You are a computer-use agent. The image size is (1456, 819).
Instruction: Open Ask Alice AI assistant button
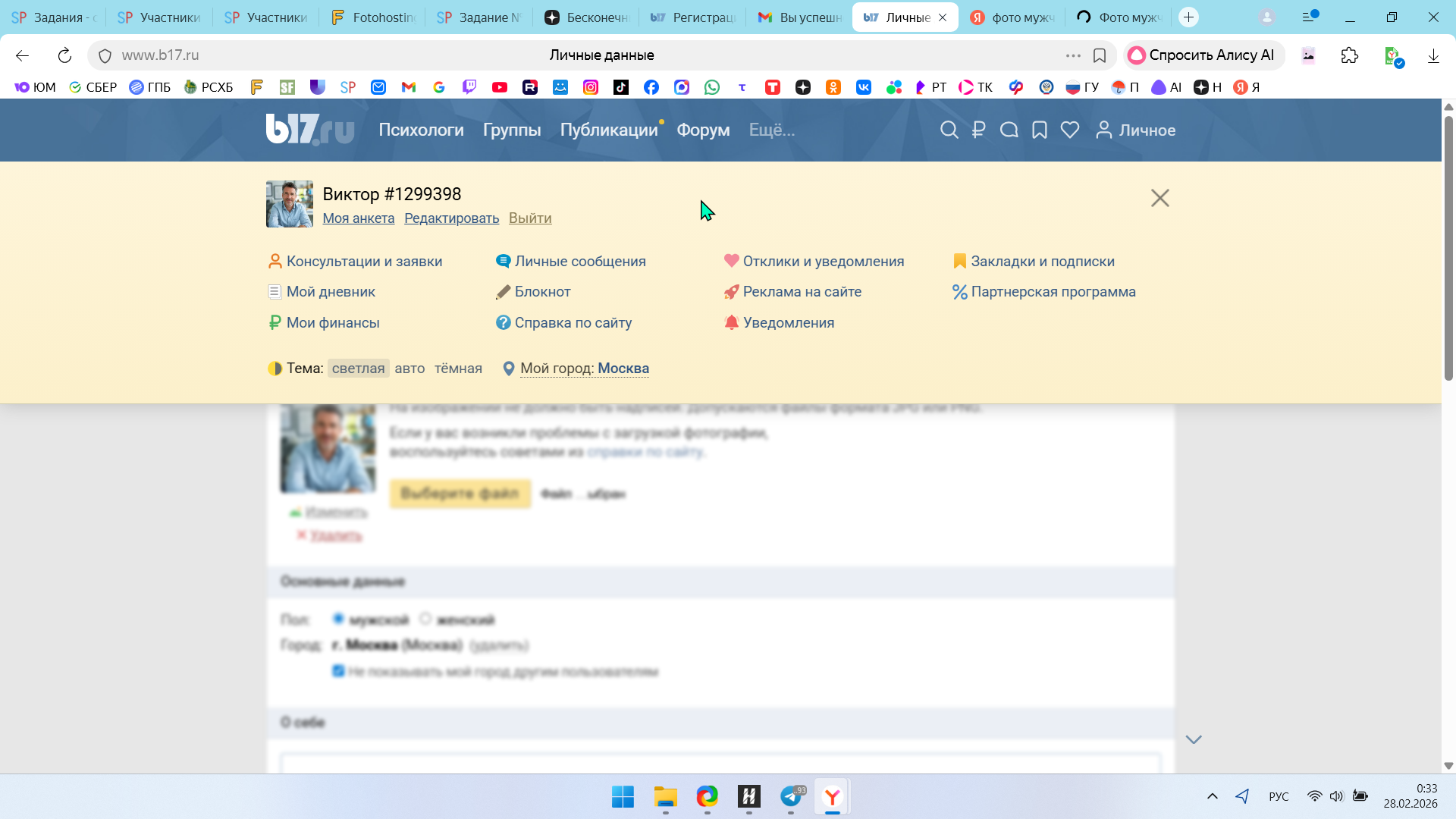(x=1203, y=55)
